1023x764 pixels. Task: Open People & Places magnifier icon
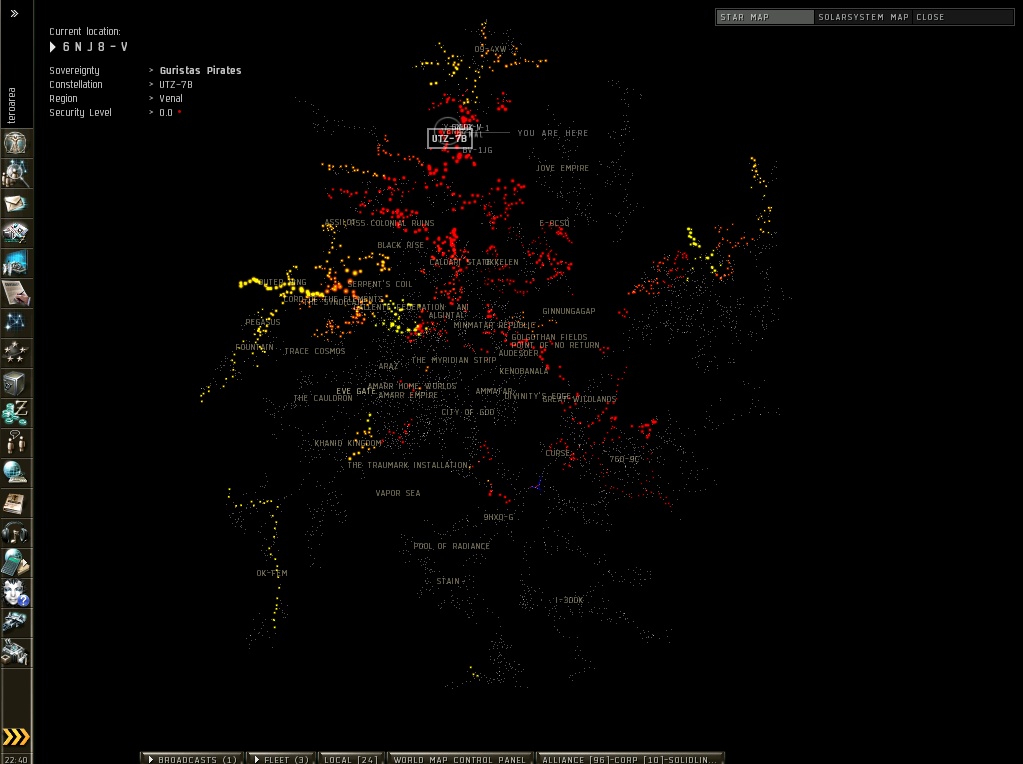coord(16,174)
